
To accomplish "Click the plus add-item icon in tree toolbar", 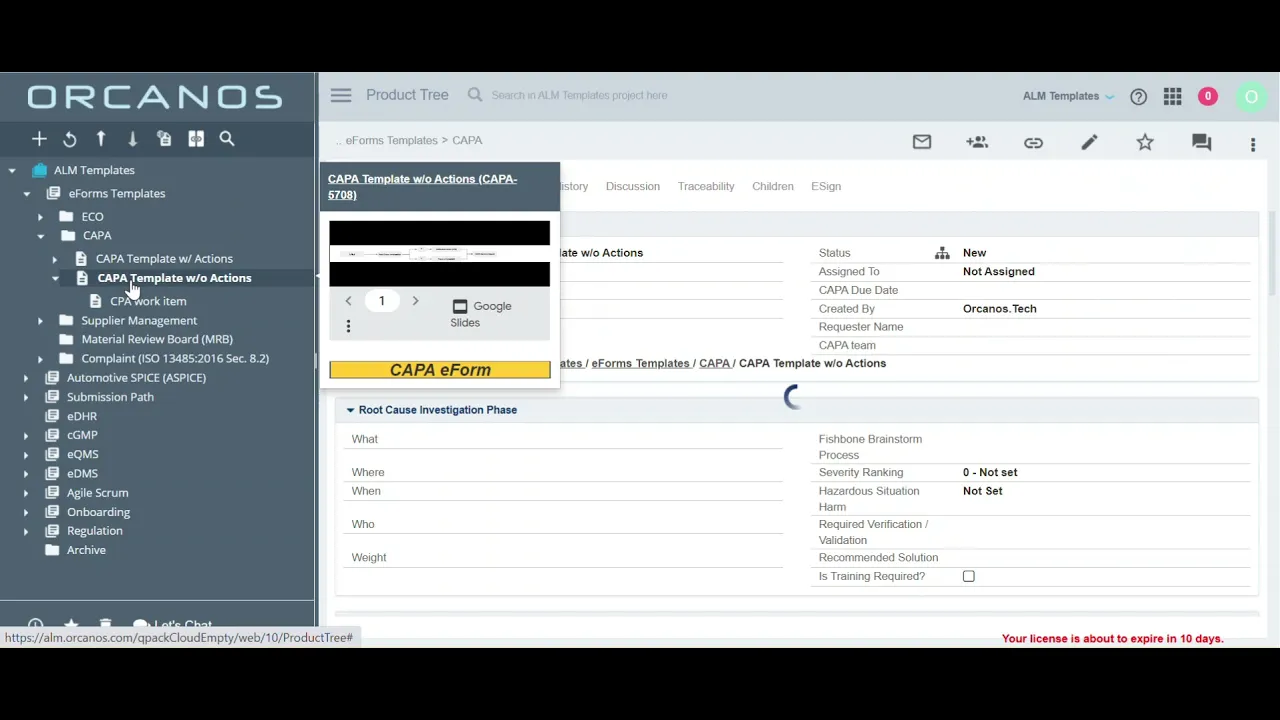I will (x=39, y=139).
